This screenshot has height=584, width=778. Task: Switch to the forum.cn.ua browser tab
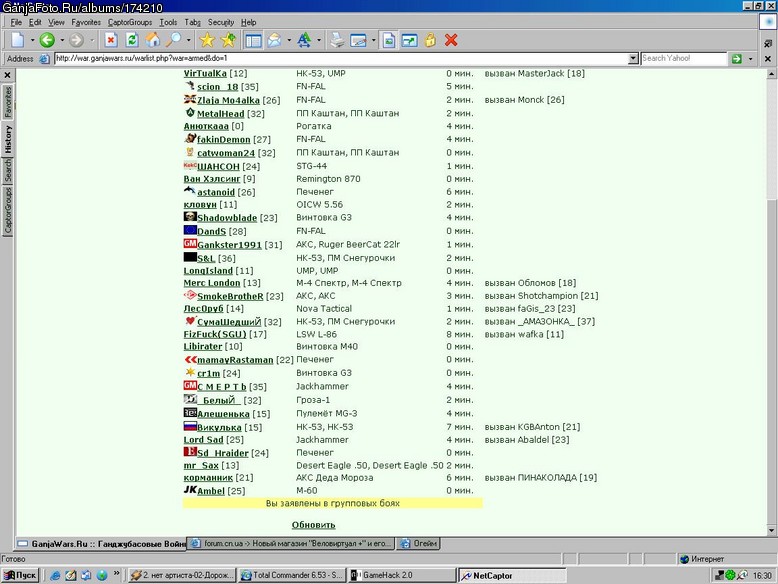[x=291, y=543]
